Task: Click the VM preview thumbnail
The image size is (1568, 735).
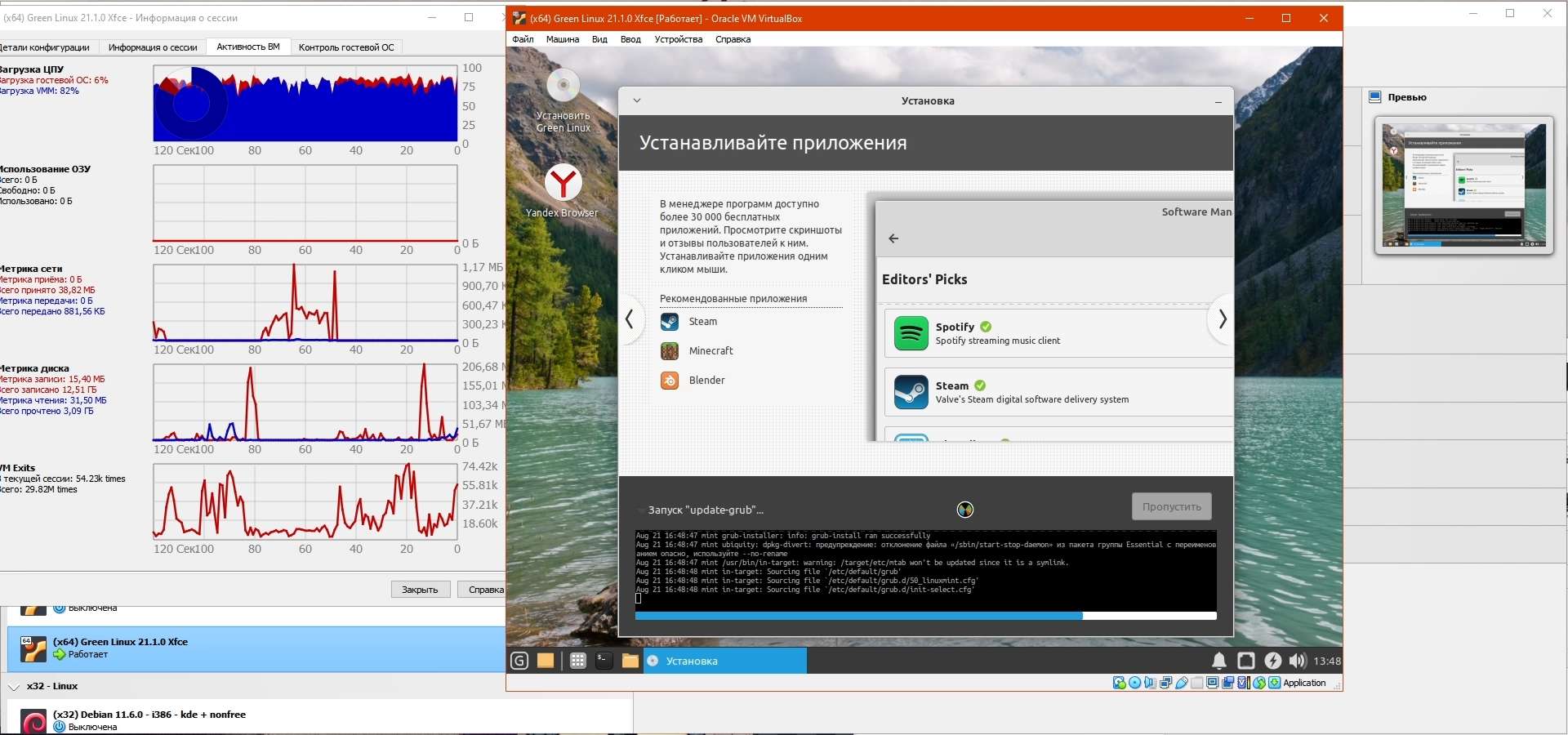Action: (1463, 185)
